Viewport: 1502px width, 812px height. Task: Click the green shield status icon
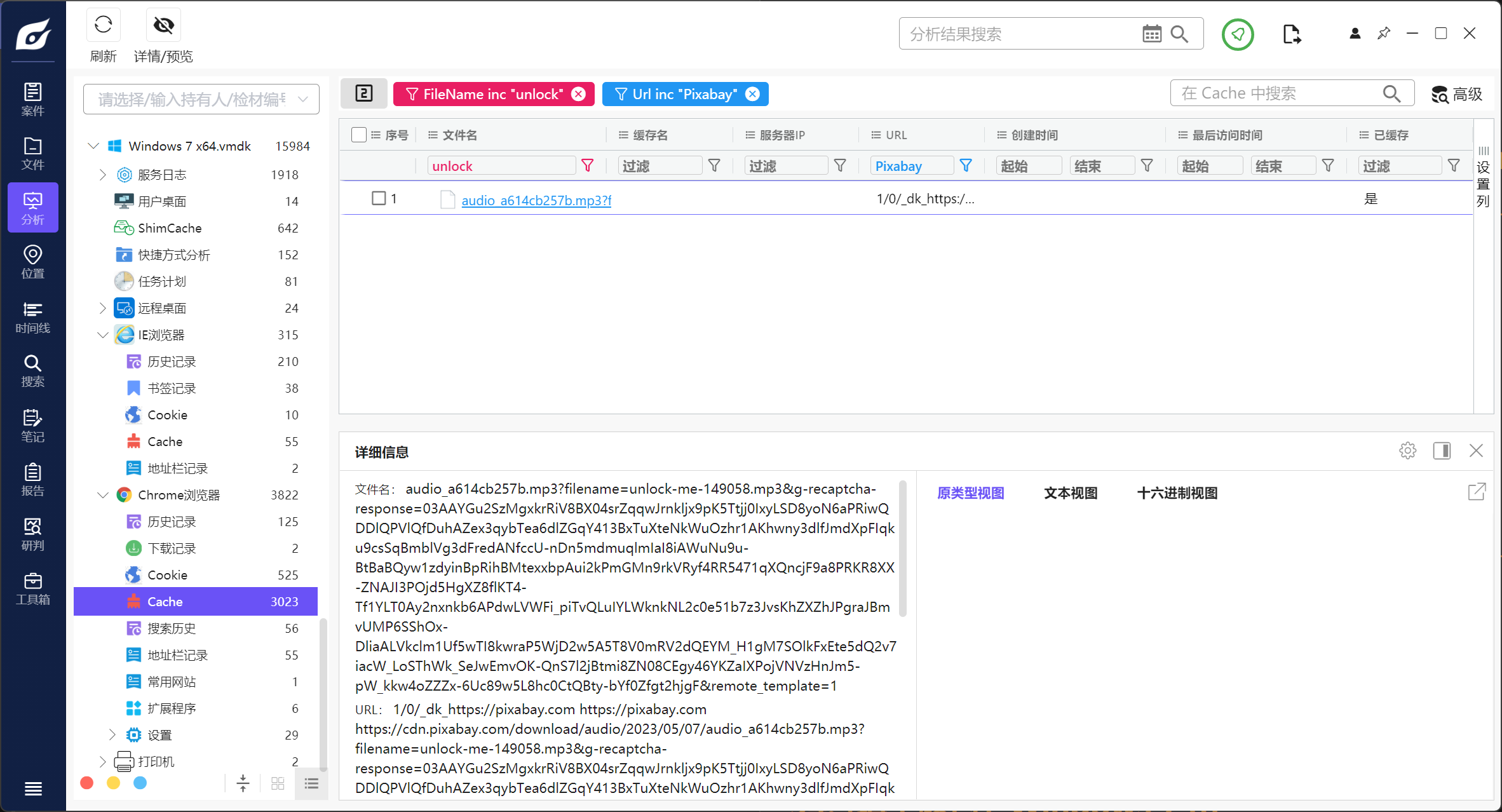(x=1237, y=34)
